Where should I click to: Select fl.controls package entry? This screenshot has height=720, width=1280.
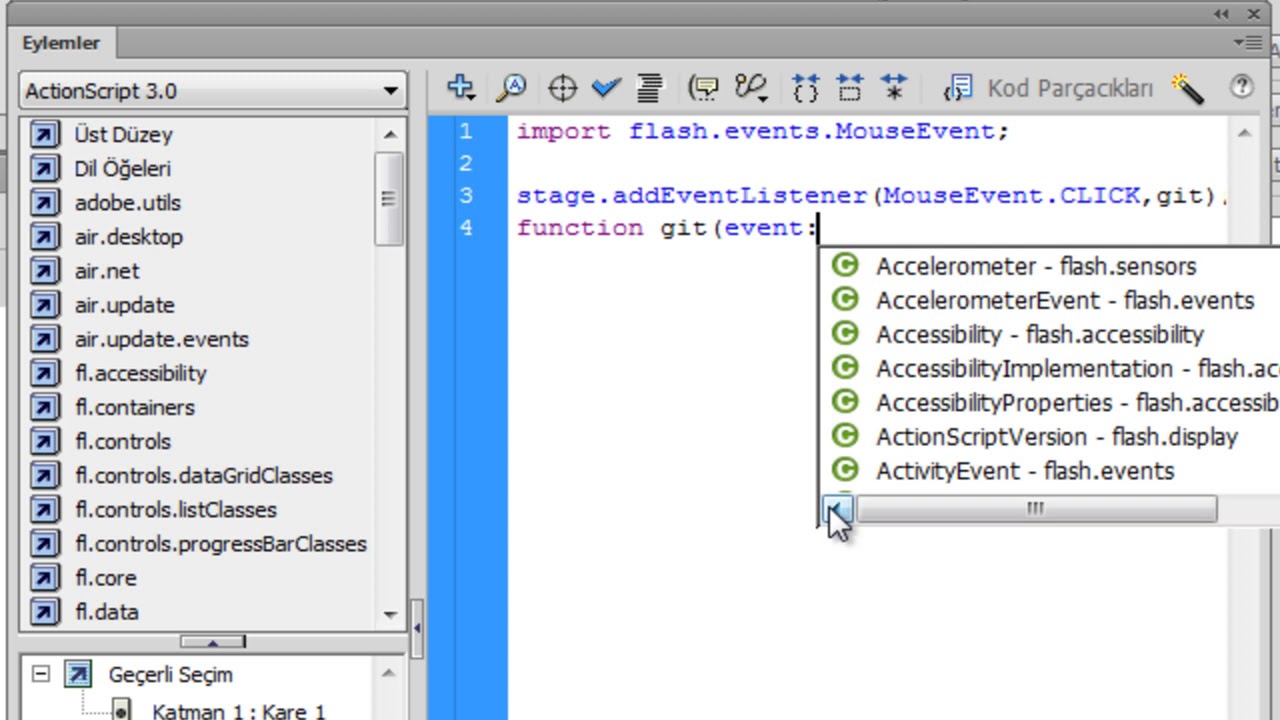123,441
